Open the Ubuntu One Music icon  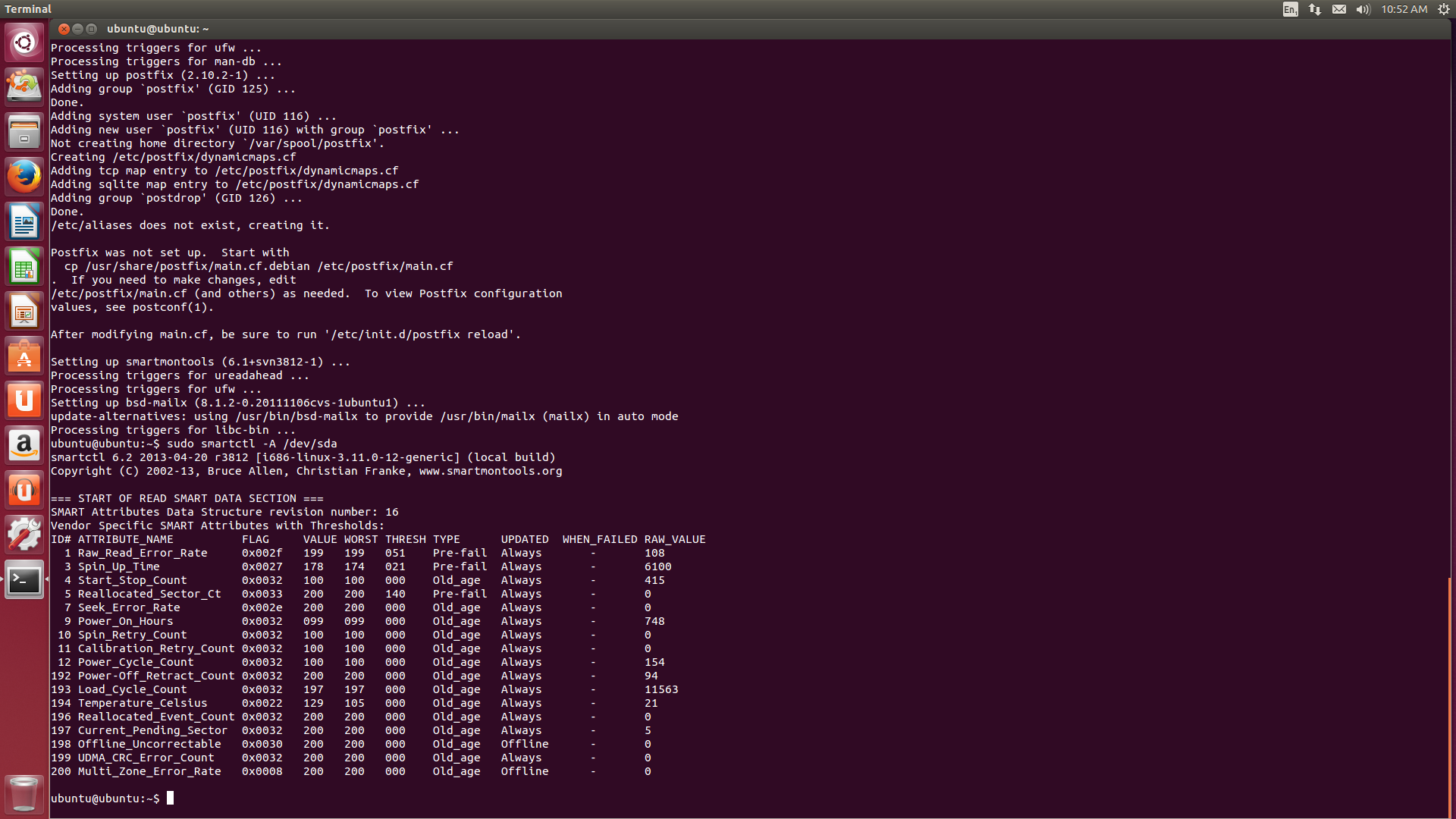[x=24, y=490]
